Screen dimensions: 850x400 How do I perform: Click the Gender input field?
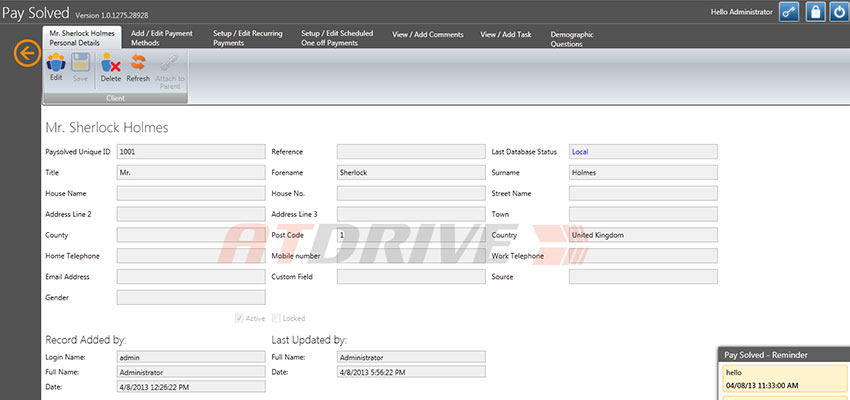(191, 298)
